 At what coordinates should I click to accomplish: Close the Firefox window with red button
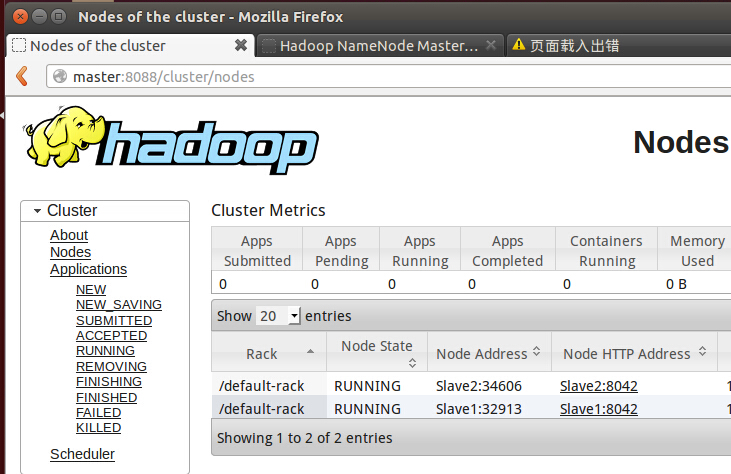(x=20, y=17)
